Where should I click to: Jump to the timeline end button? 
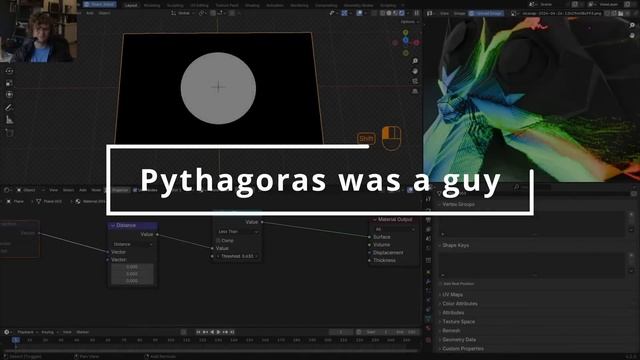pos(232,332)
